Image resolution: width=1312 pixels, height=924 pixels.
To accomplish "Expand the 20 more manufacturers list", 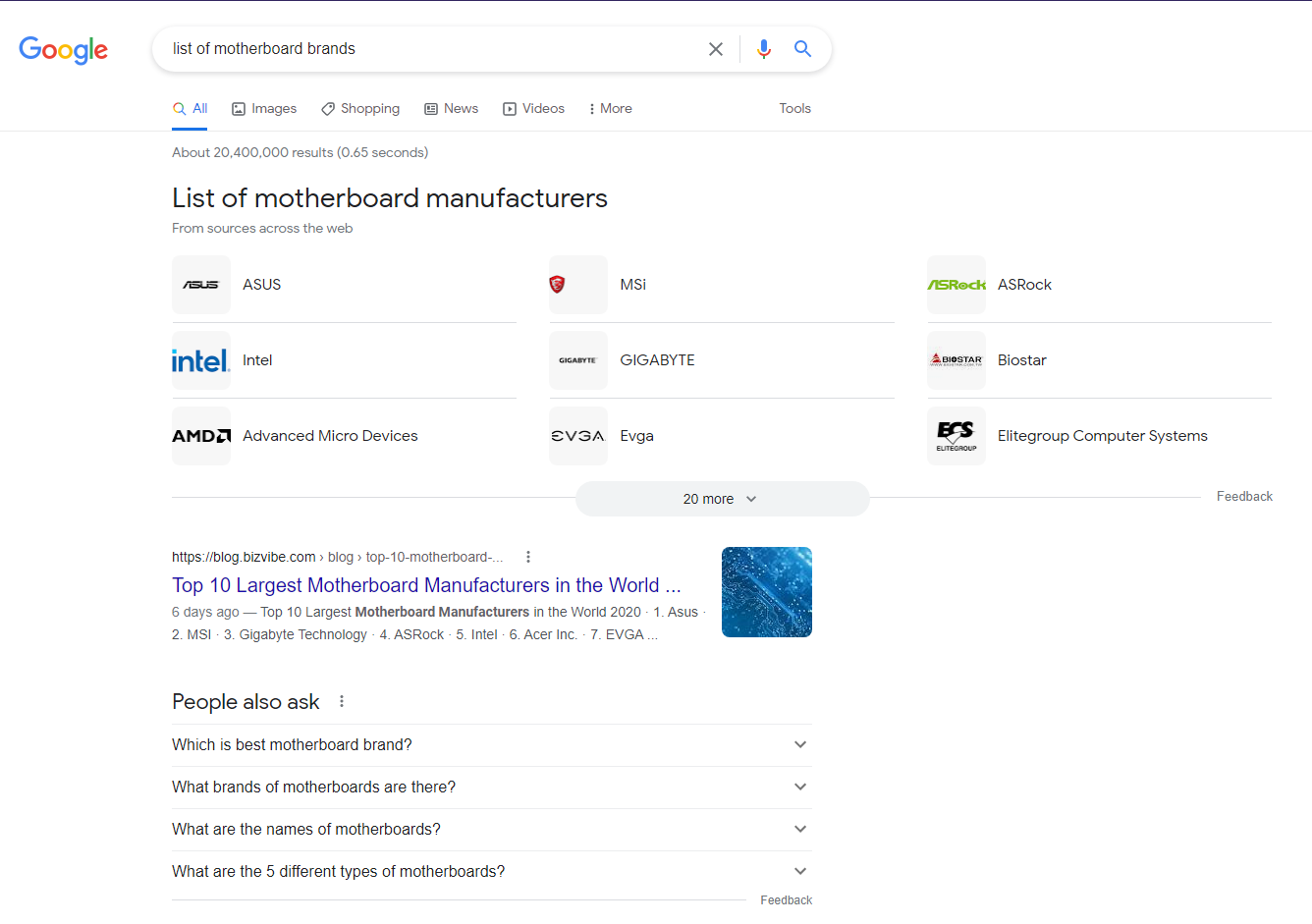I will tap(722, 499).
